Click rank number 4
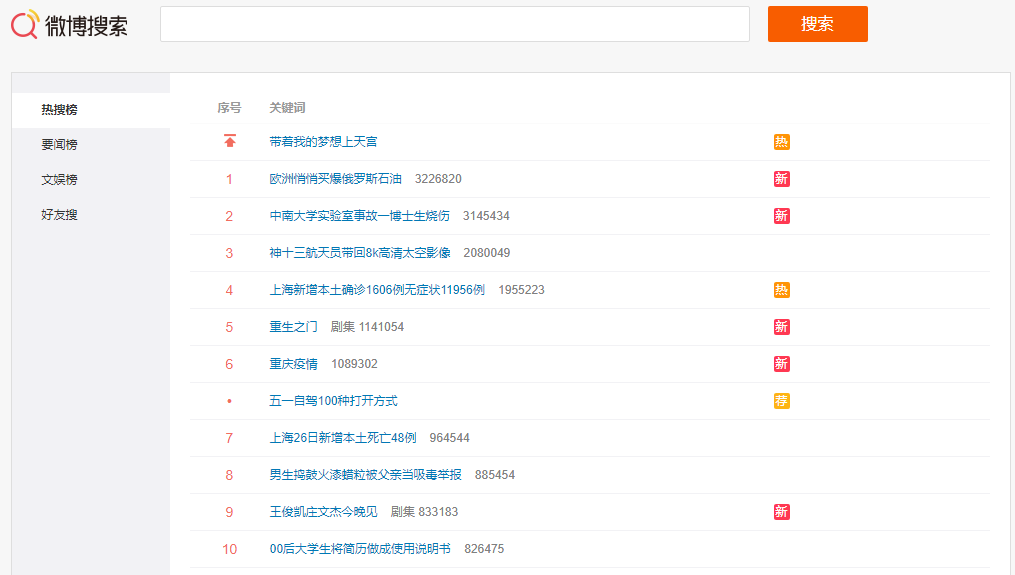 coord(229,291)
